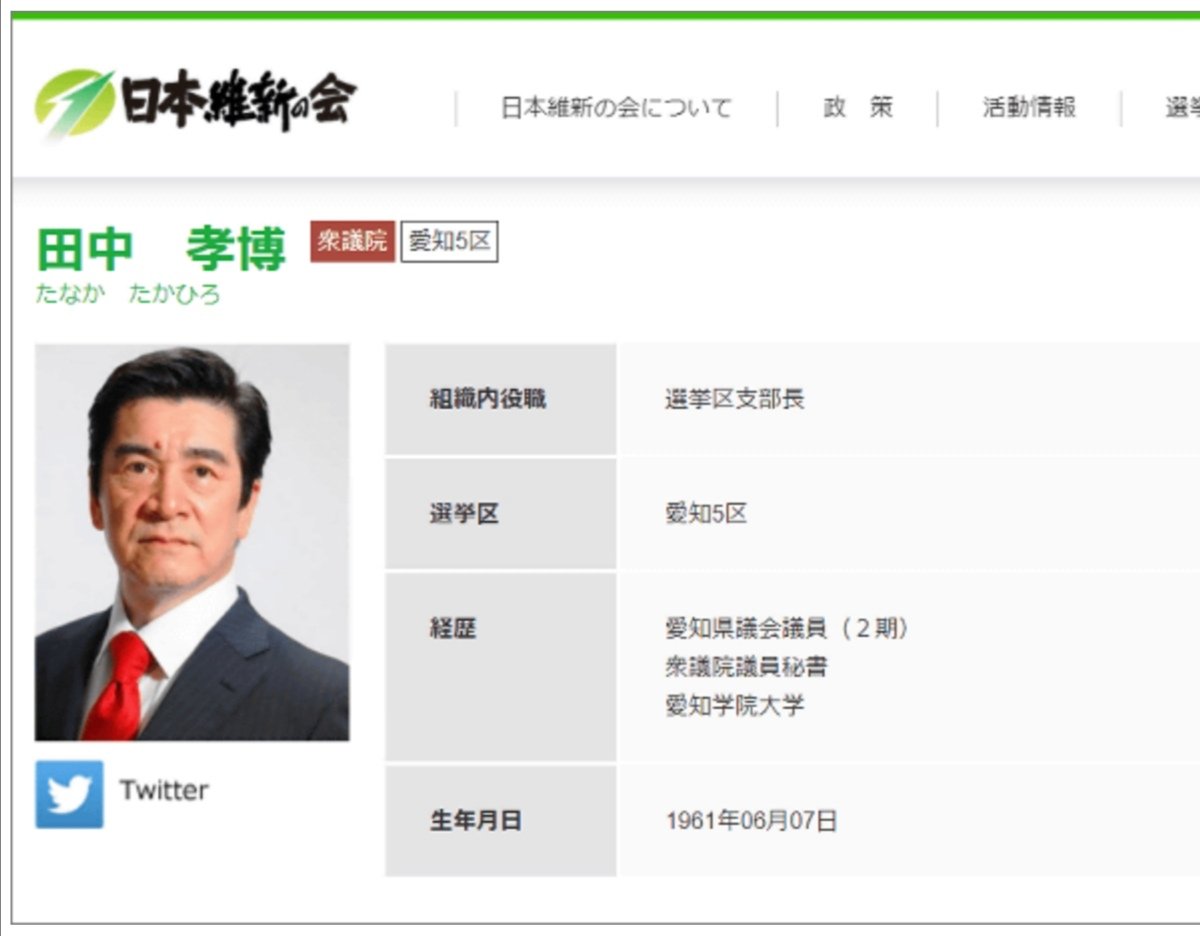
Task: Open the 政策 menu item
Action: click(x=858, y=108)
